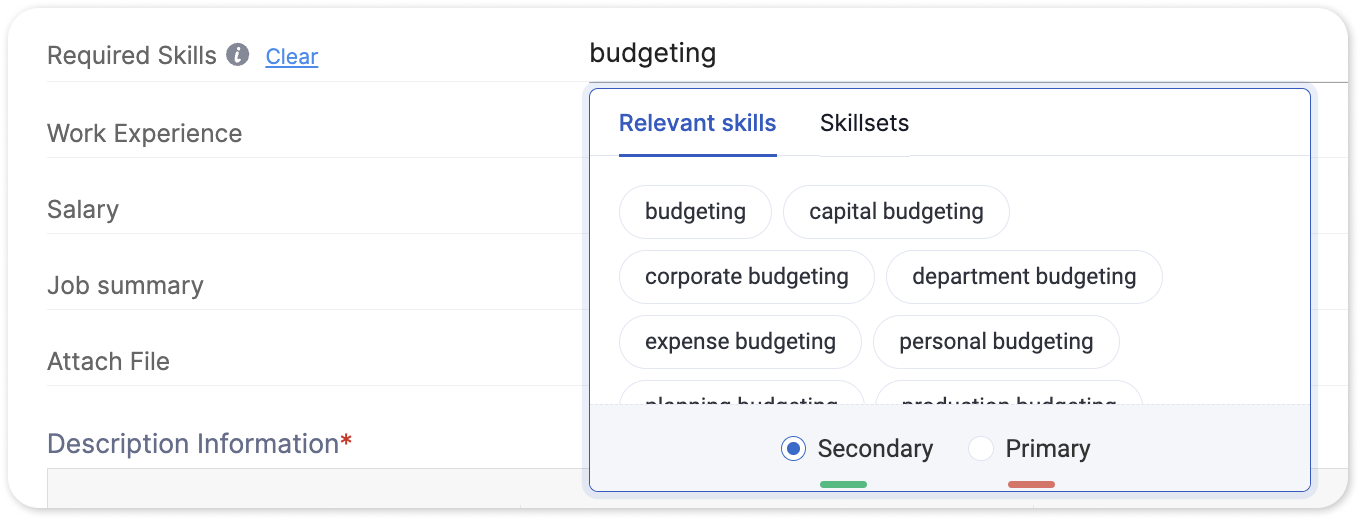Switch to the Skillsets tab
1360x520 pixels.
click(864, 123)
